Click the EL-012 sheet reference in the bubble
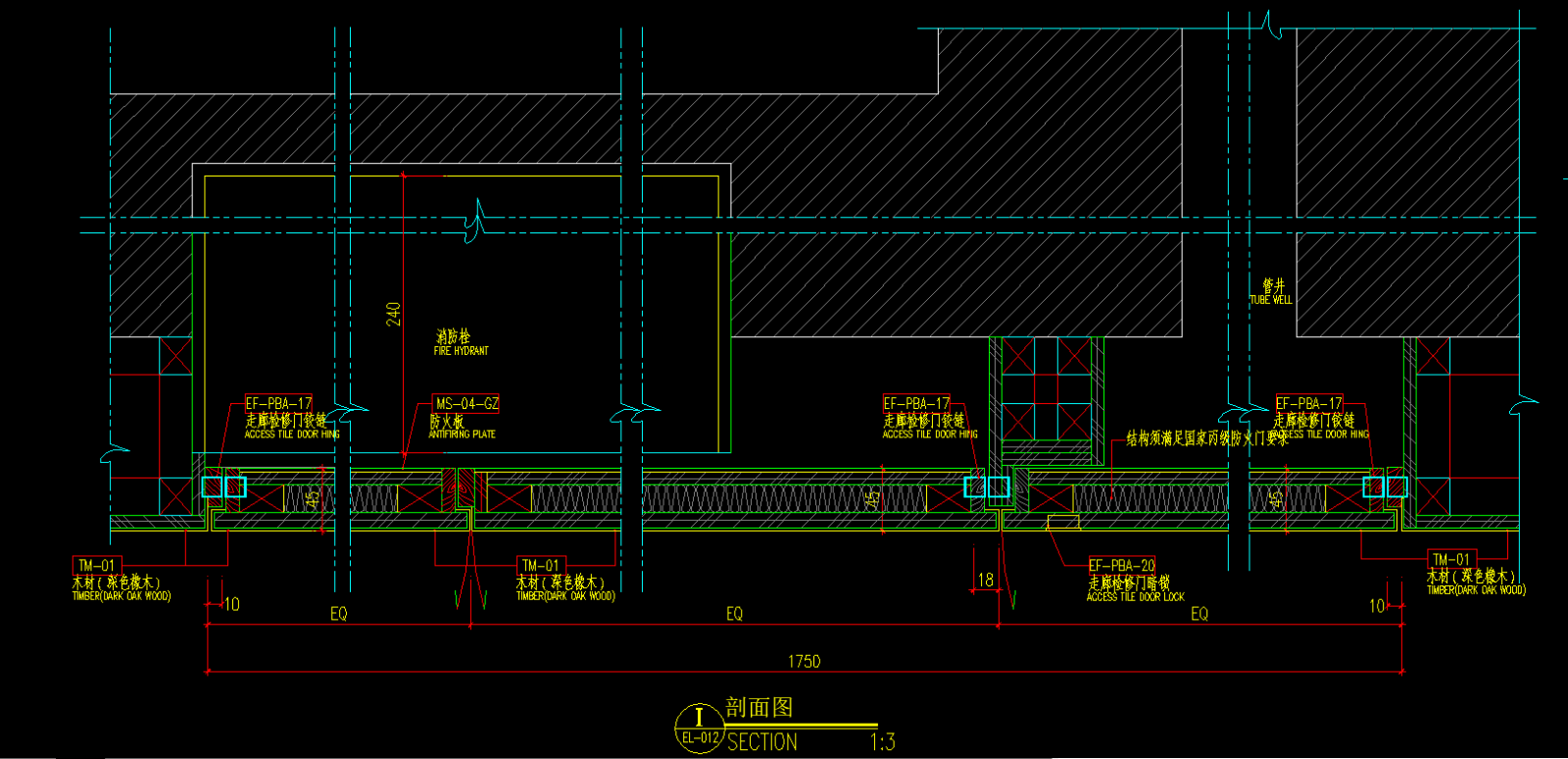The width and height of the screenshot is (1568, 759). coord(700,738)
